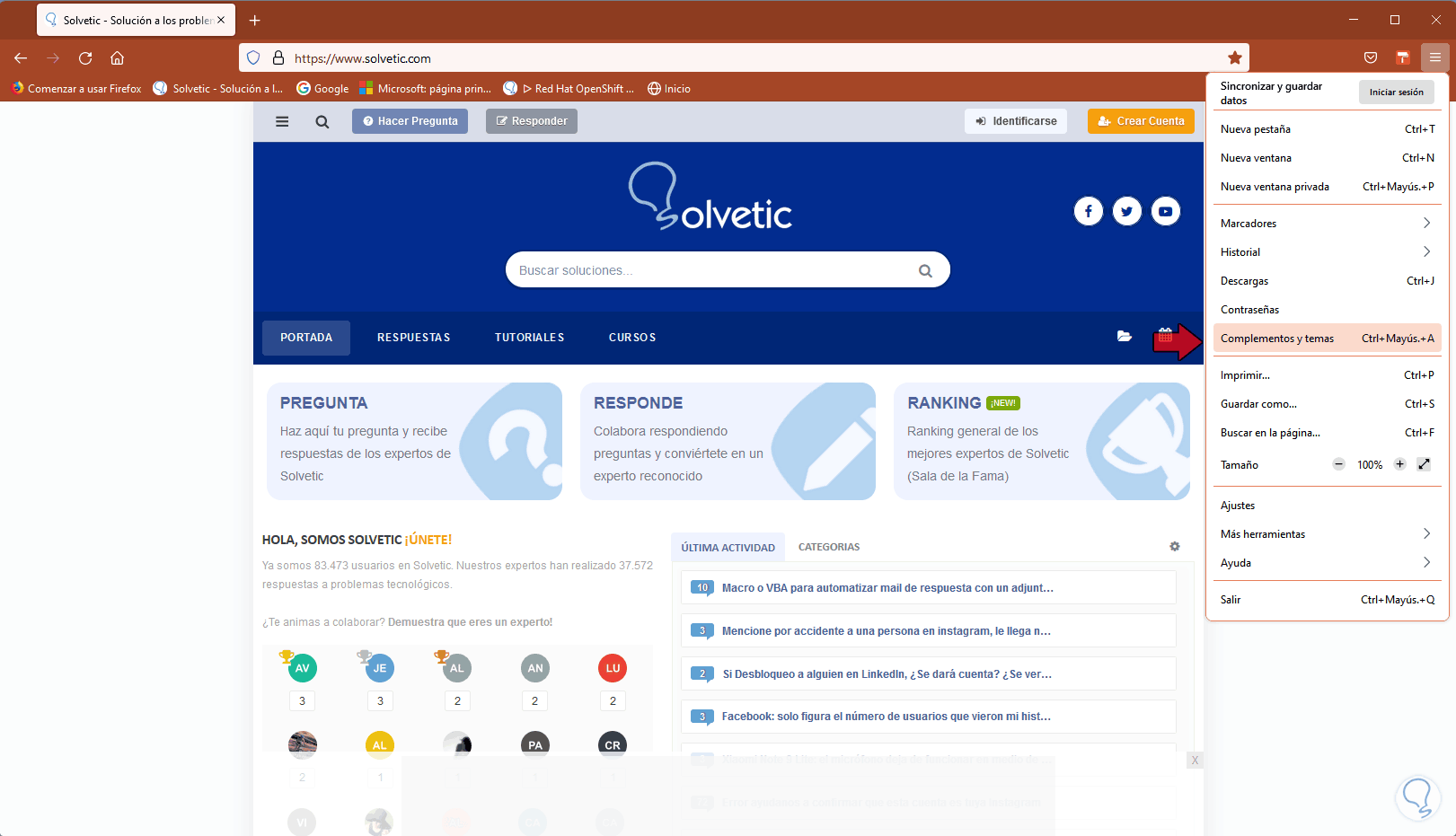Open activity settings gear icon

(x=1175, y=547)
